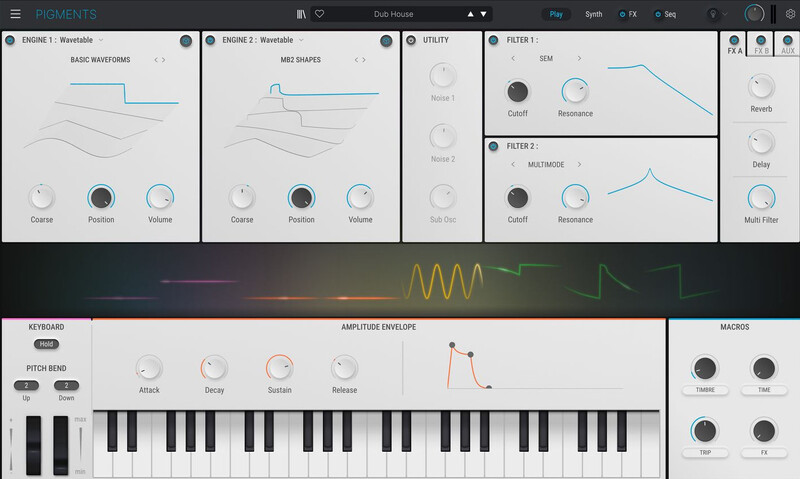800x479 pixels.
Task: Click the pitch bend wheel
Action: pyautogui.click(x=34, y=445)
